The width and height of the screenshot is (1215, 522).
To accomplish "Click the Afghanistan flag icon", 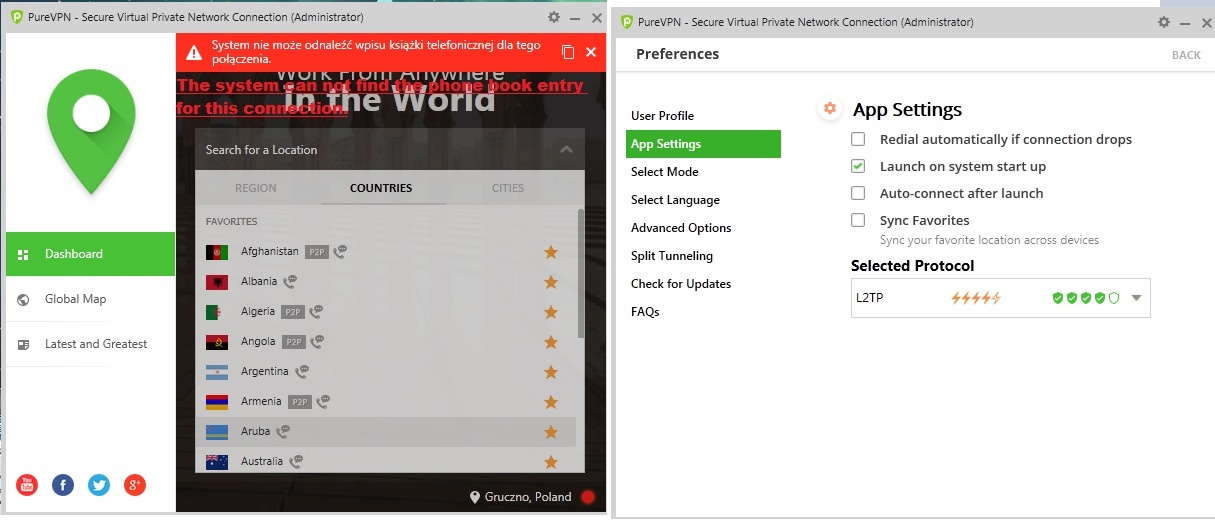I will click(x=217, y=252).
